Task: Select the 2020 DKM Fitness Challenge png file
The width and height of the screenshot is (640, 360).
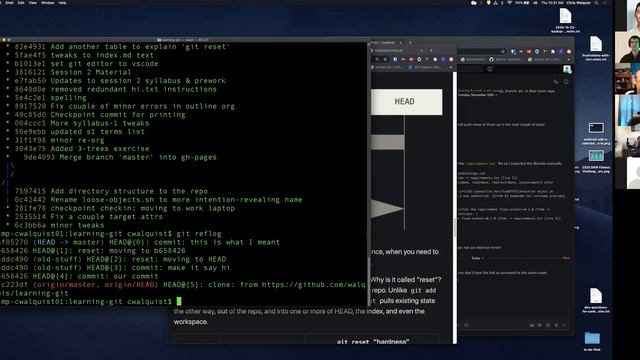Action: pyautogui.click(x=596, y=162)
